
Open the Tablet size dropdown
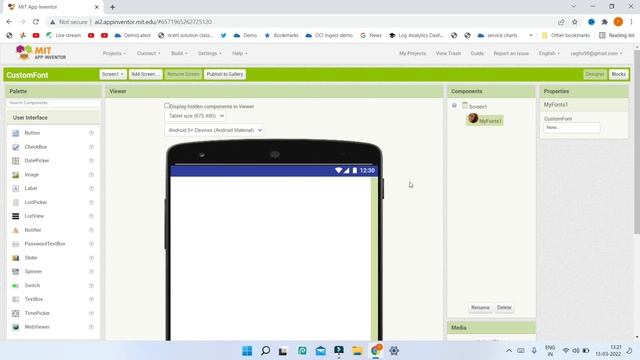pos(196,116)
